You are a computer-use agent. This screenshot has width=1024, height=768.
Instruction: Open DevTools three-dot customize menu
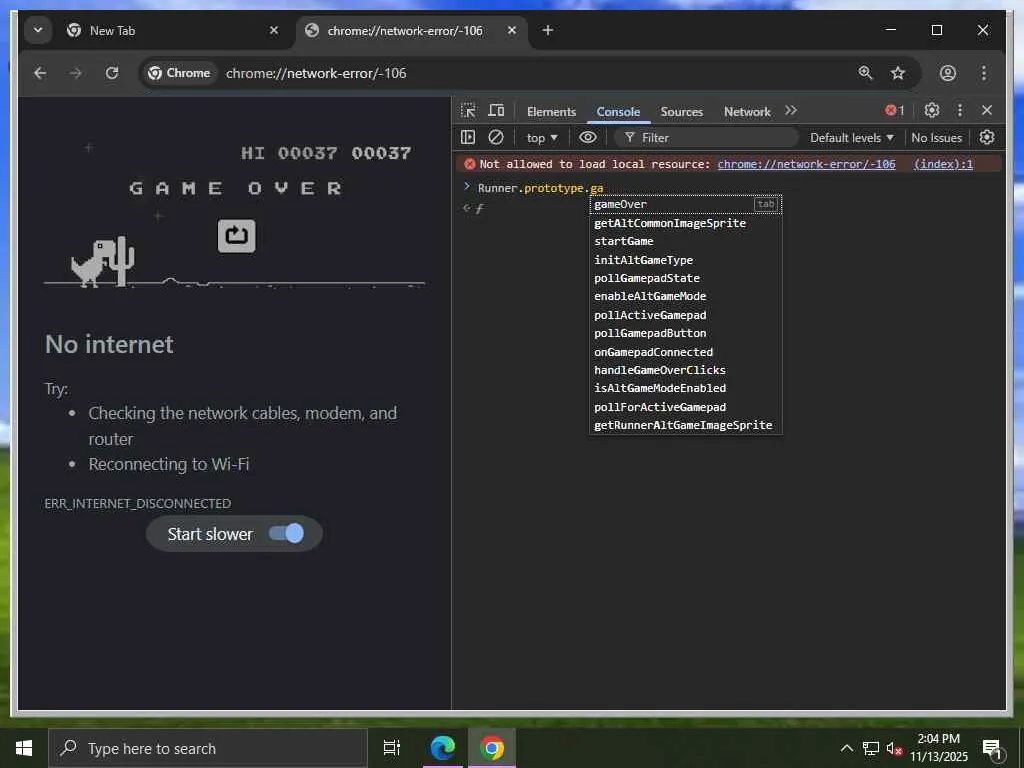click(959, 110)
